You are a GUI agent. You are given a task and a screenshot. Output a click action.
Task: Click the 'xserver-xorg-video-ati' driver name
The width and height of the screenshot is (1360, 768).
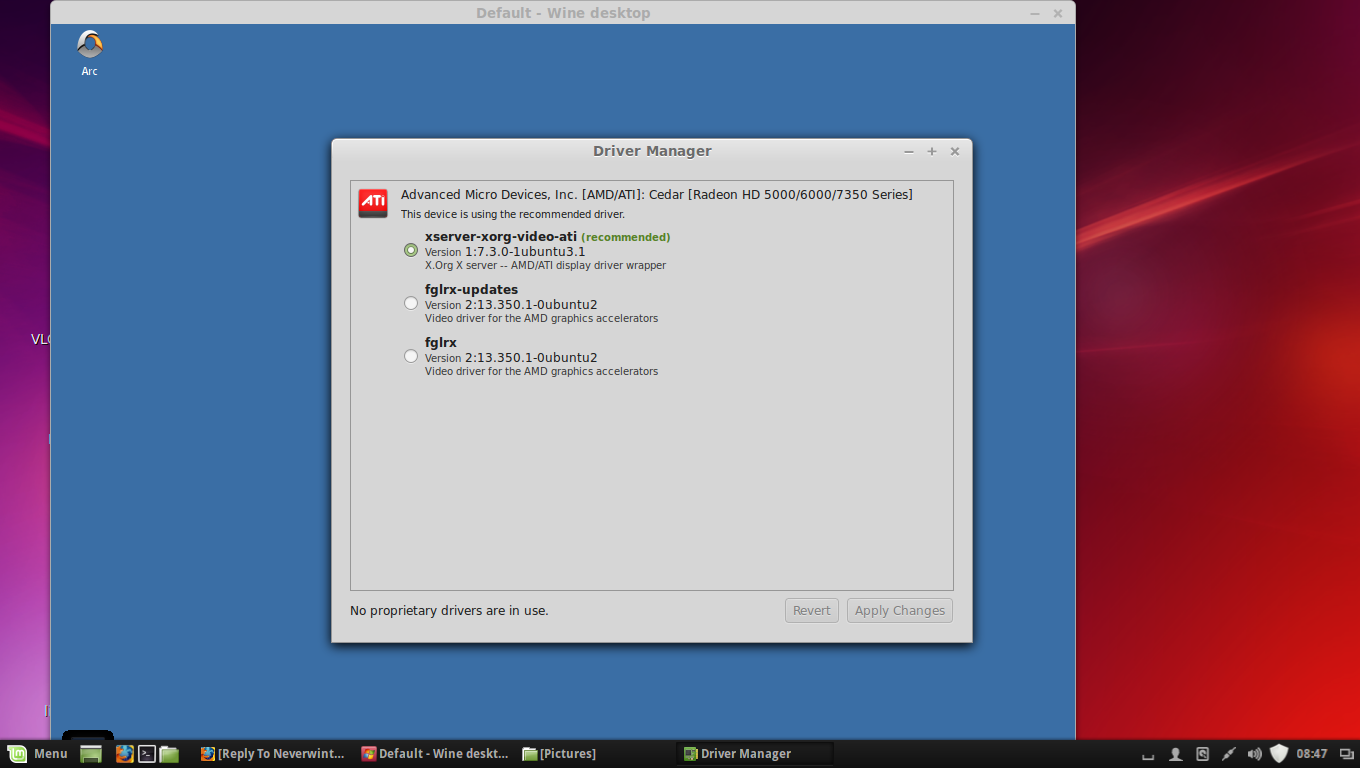point(501,237)
